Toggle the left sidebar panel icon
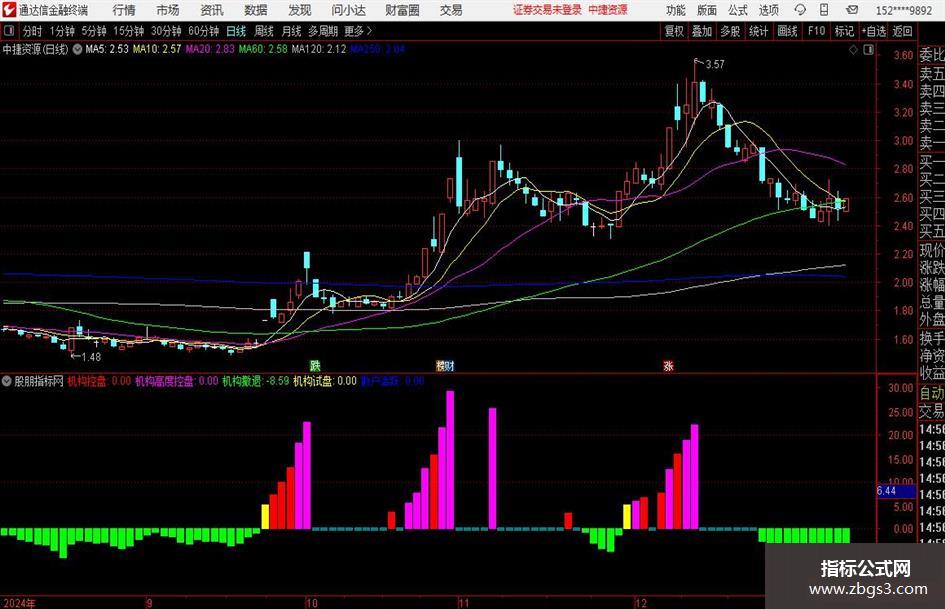This screenshot has width=945, height=609. [9, 31]
